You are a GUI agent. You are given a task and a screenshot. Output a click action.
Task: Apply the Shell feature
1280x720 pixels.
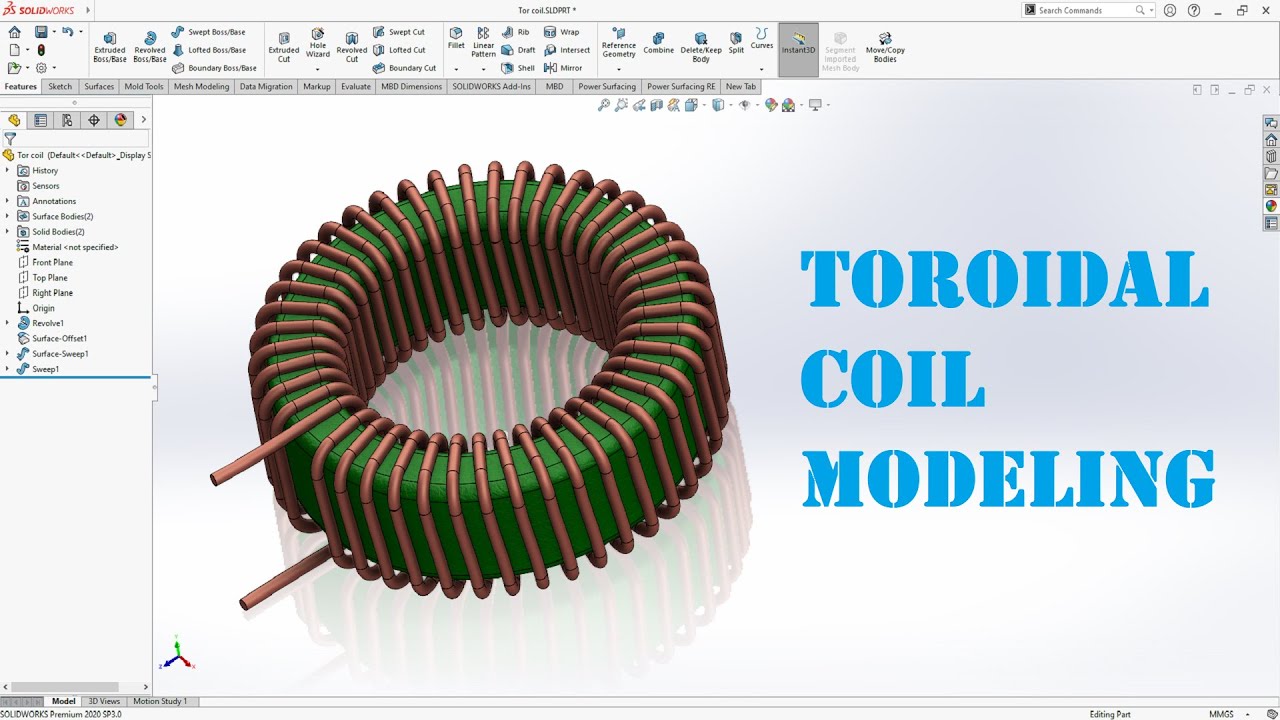coord(518,68)
